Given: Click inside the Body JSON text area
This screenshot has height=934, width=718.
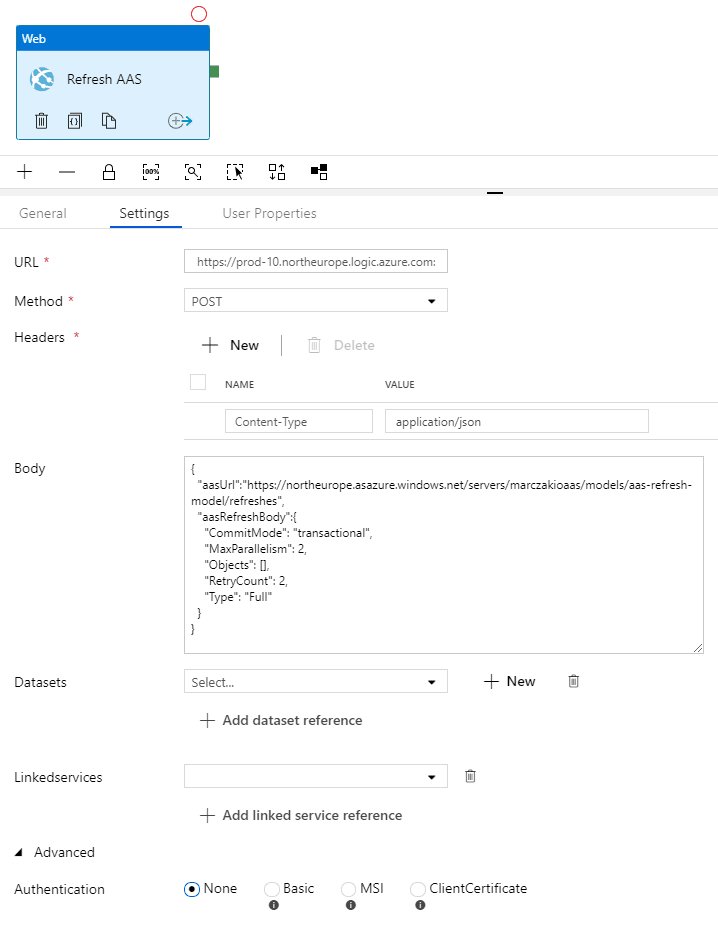Looking at the screenshot, I should point(444,555).
